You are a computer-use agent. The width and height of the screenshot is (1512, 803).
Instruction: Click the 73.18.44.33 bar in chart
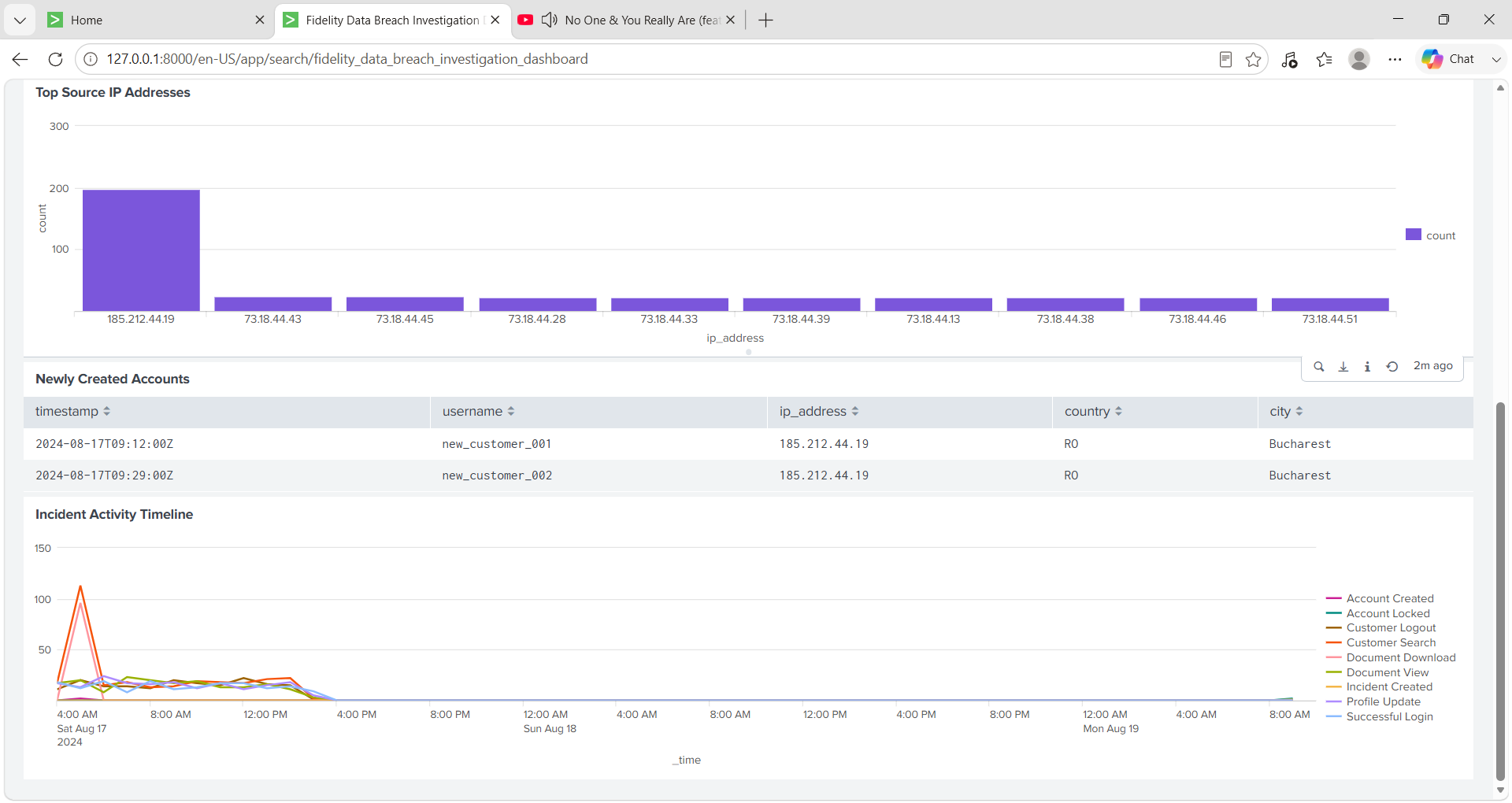[669, 305]
